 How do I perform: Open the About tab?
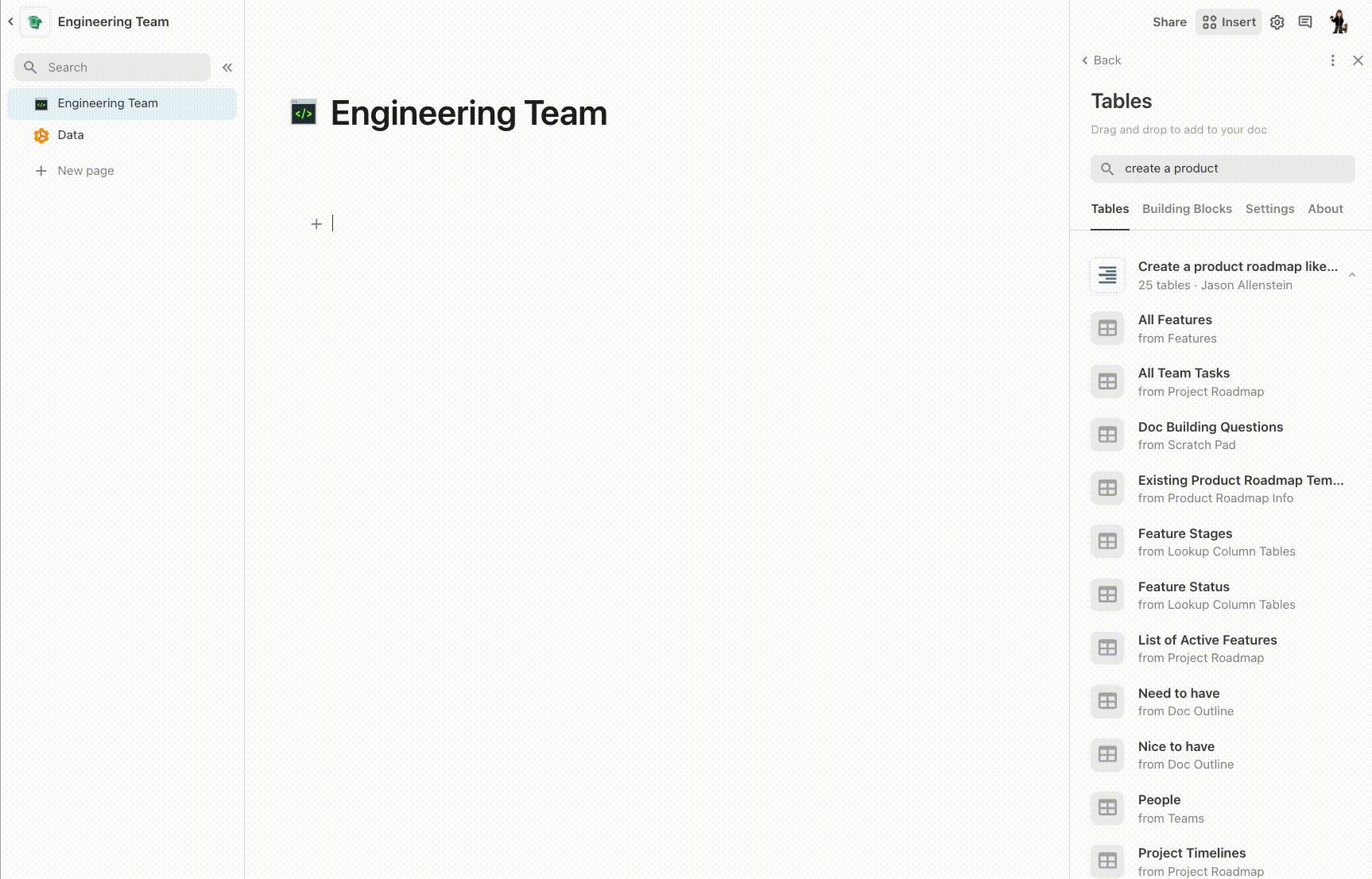1325,209
